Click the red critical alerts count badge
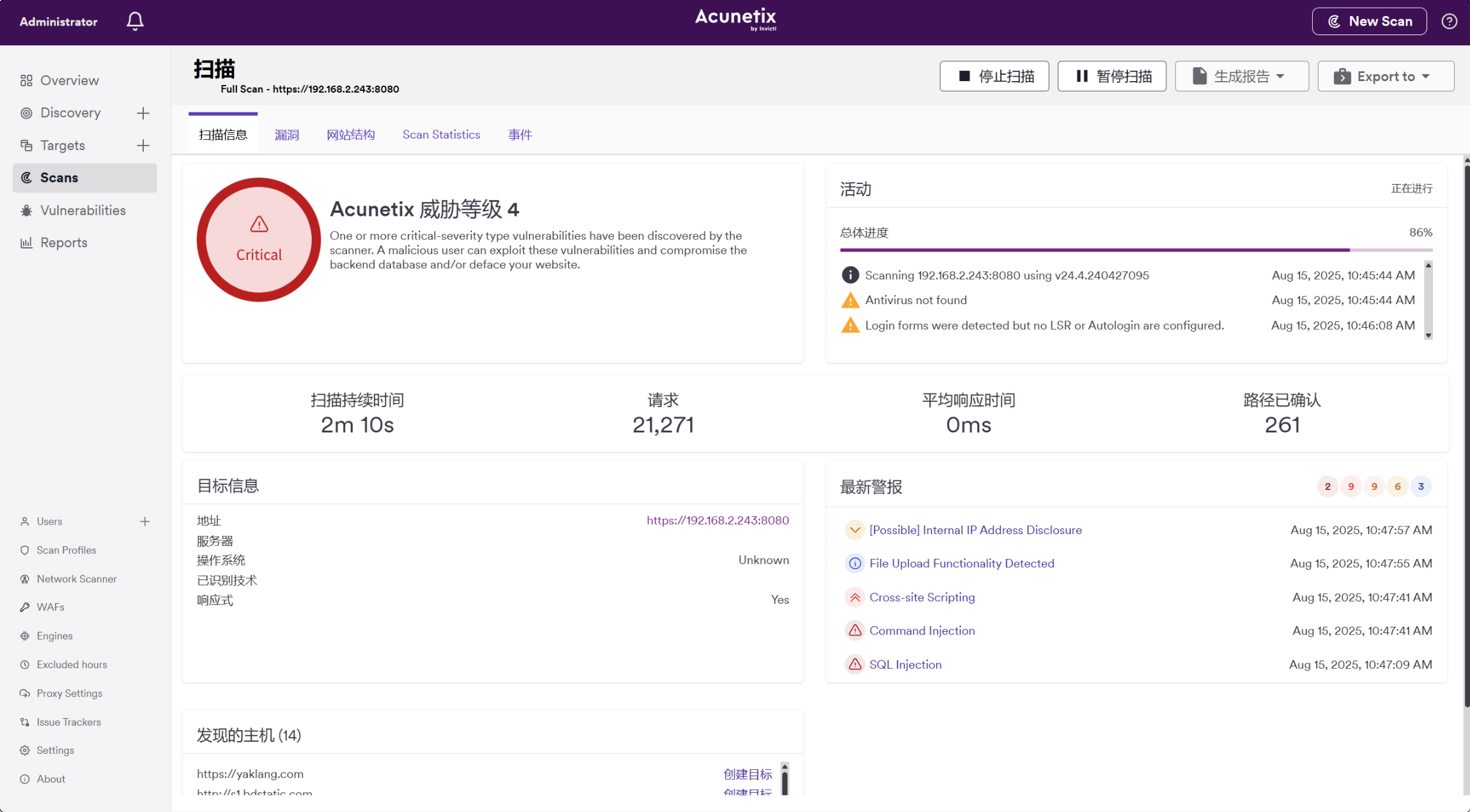Screen dimensions: 1470x812 coord(1327,487)
